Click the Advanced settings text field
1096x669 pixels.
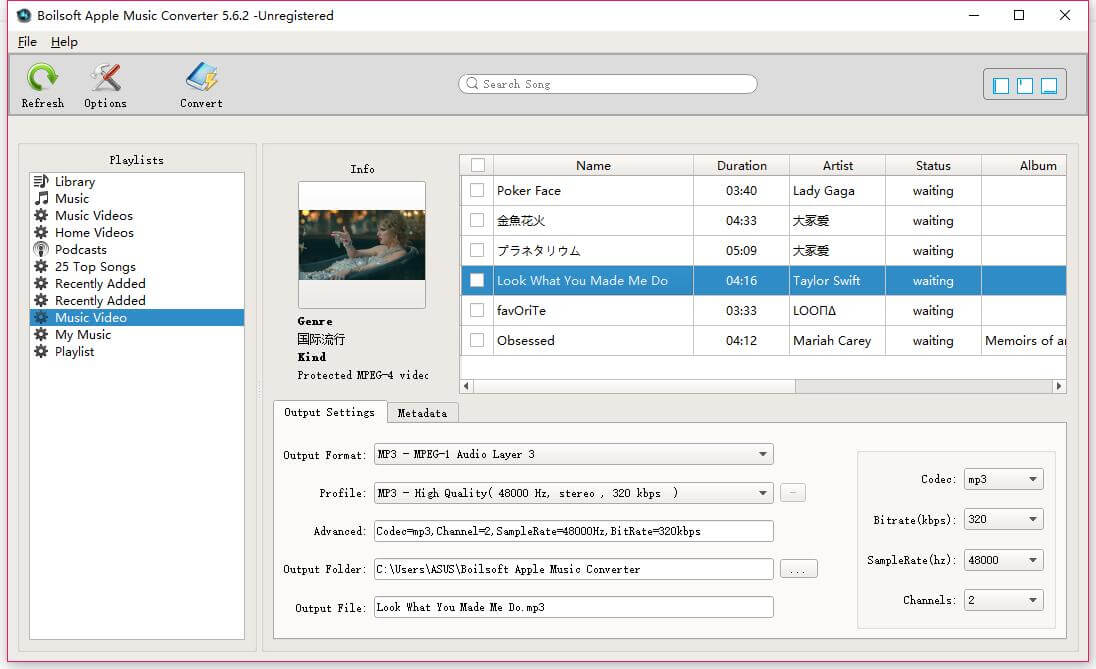point(573,531)
